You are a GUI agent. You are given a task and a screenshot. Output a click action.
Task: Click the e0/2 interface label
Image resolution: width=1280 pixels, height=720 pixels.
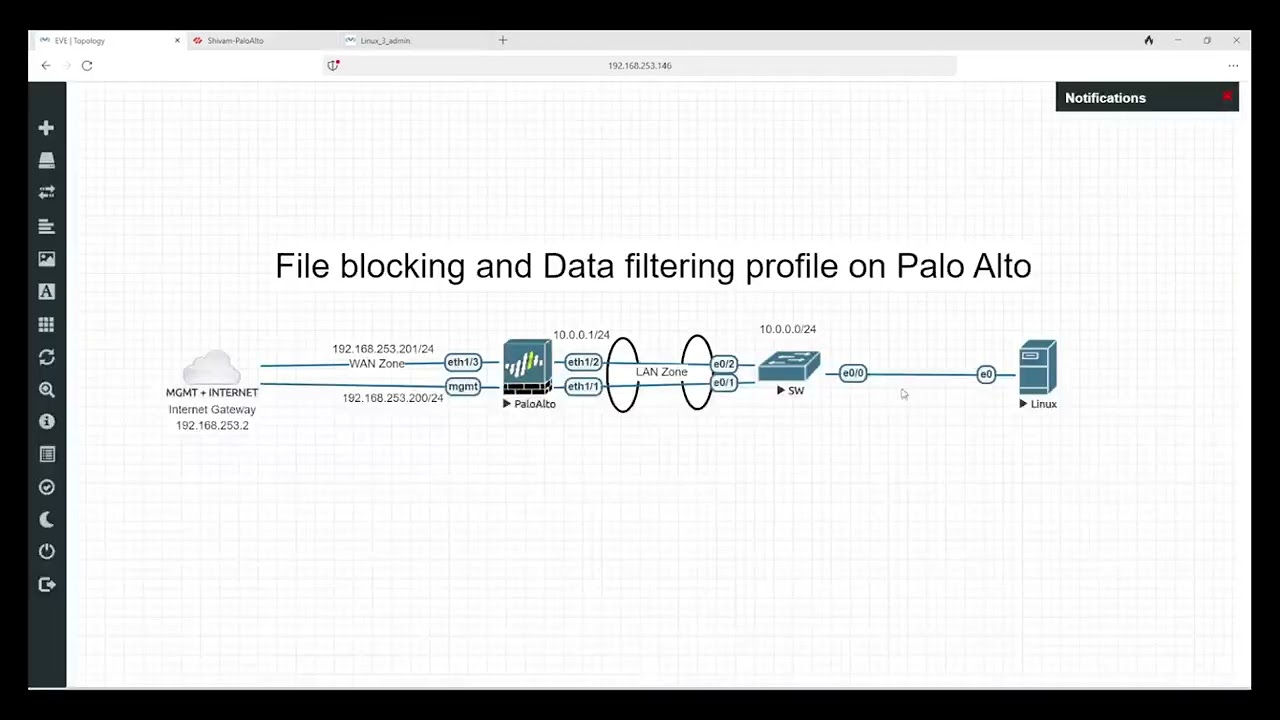pos(724,364)
